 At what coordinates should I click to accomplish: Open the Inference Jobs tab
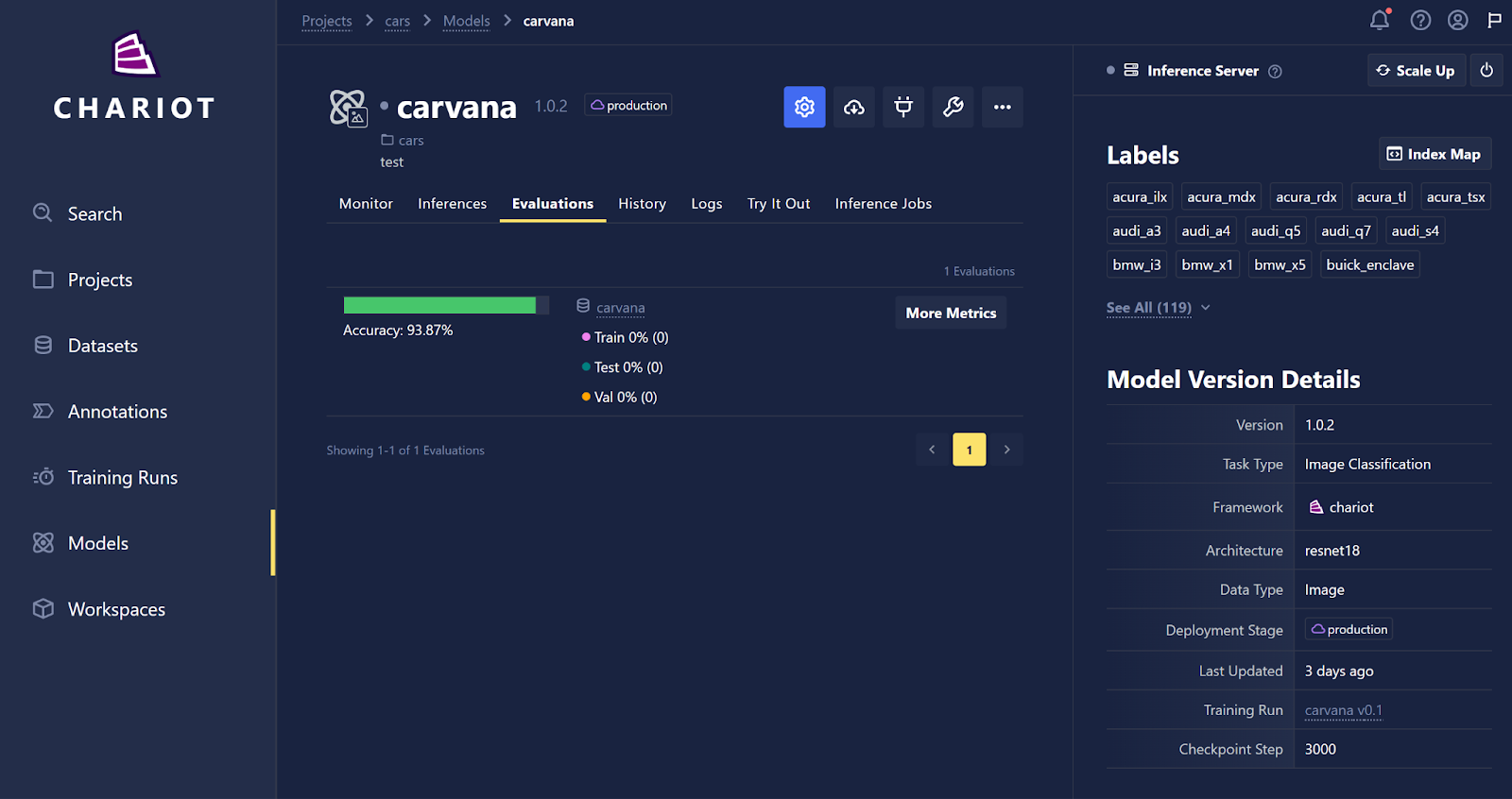(x=883, y=204)
